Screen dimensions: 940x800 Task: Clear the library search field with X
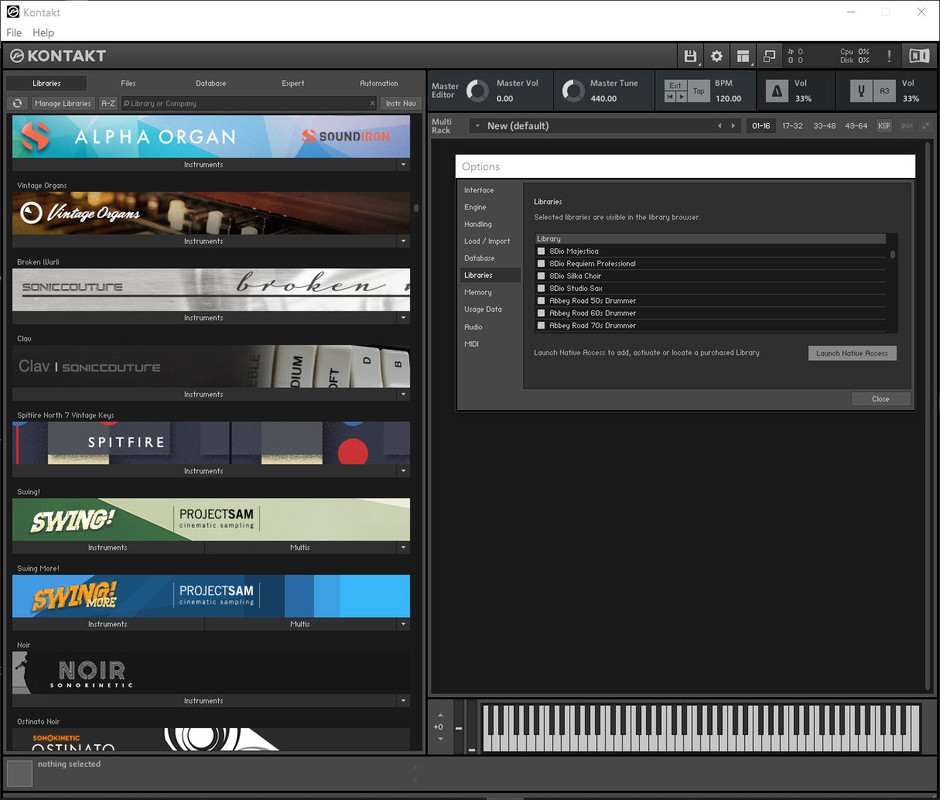click(x=372, y=103)
